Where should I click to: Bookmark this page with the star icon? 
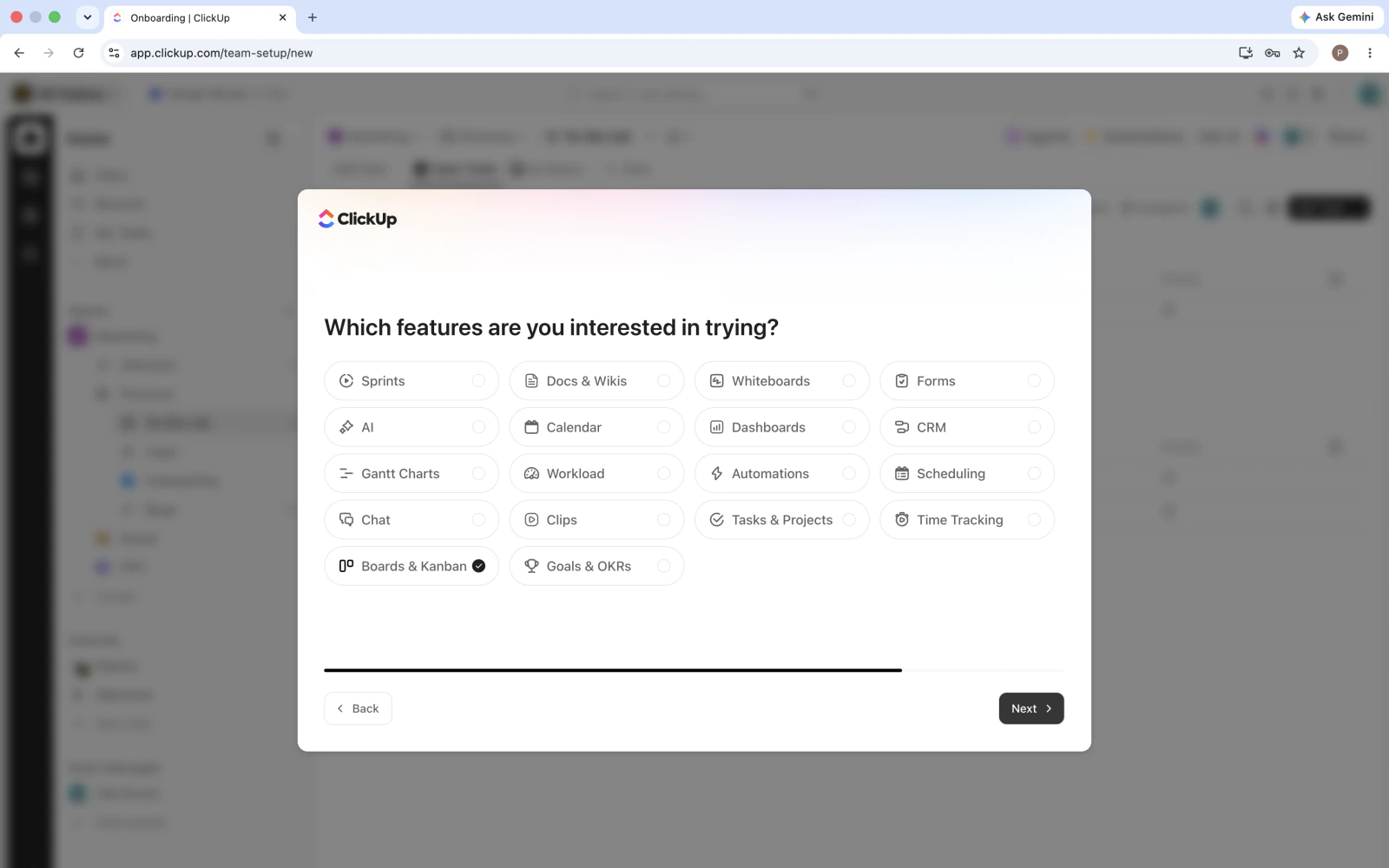[1299, 53]
